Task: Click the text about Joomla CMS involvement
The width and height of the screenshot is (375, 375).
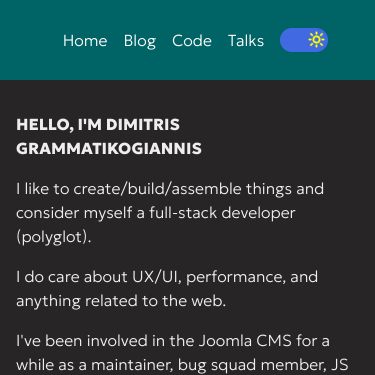Action: (x=182, y=353)
